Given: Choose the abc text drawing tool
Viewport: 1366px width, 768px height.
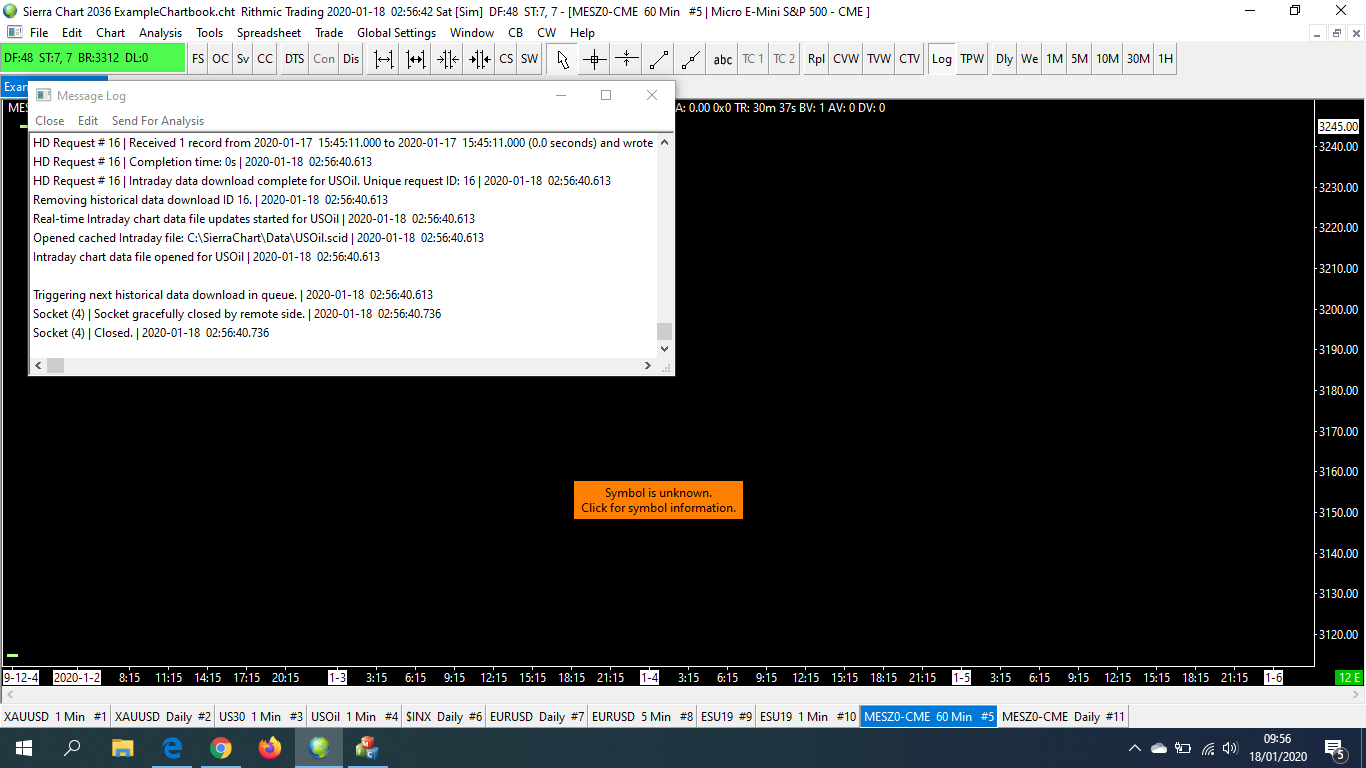Looking at the screenshot, I should coord(722,59).
